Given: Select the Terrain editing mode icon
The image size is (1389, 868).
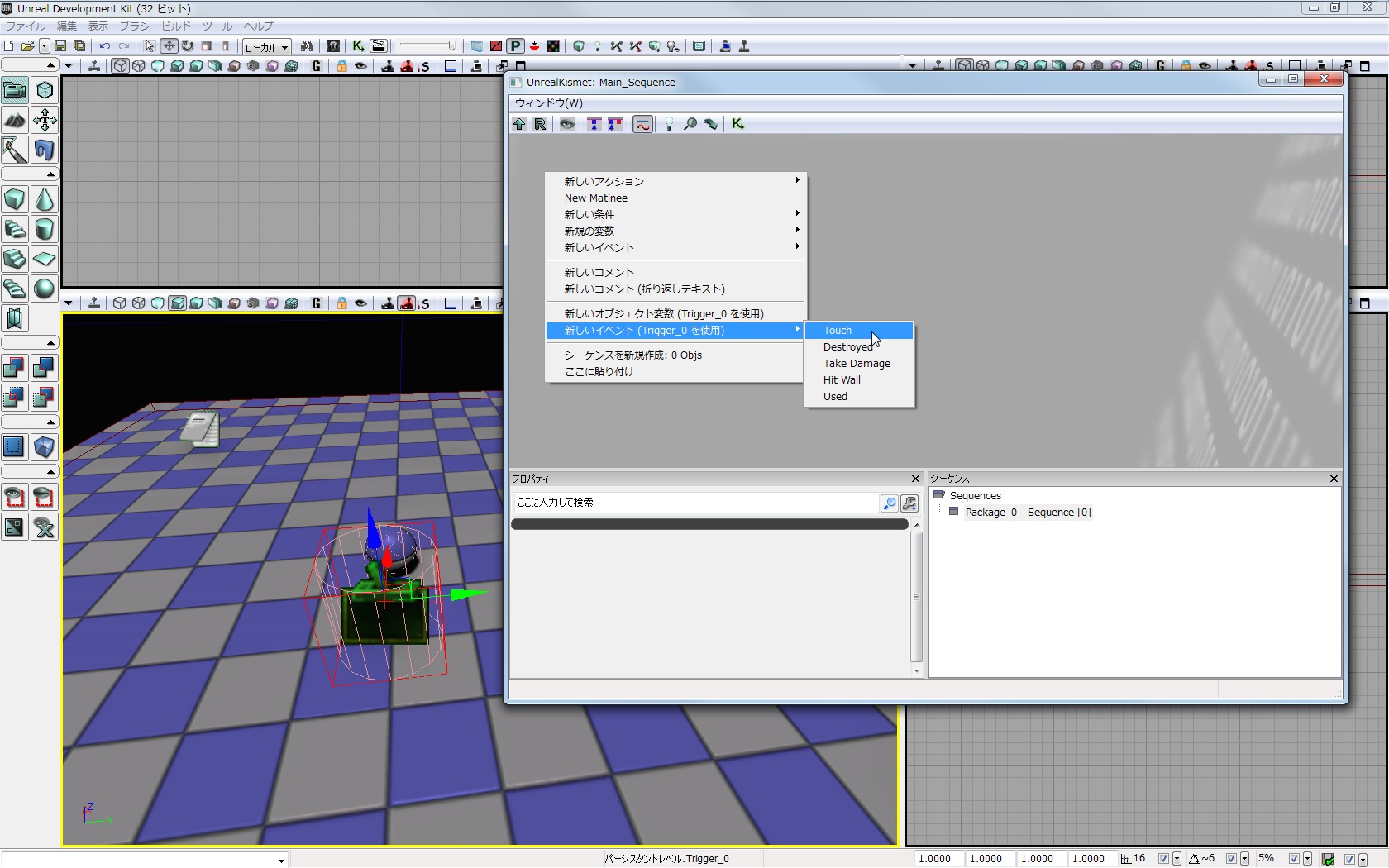Looking at the screenshot, I should pos(15,121).
